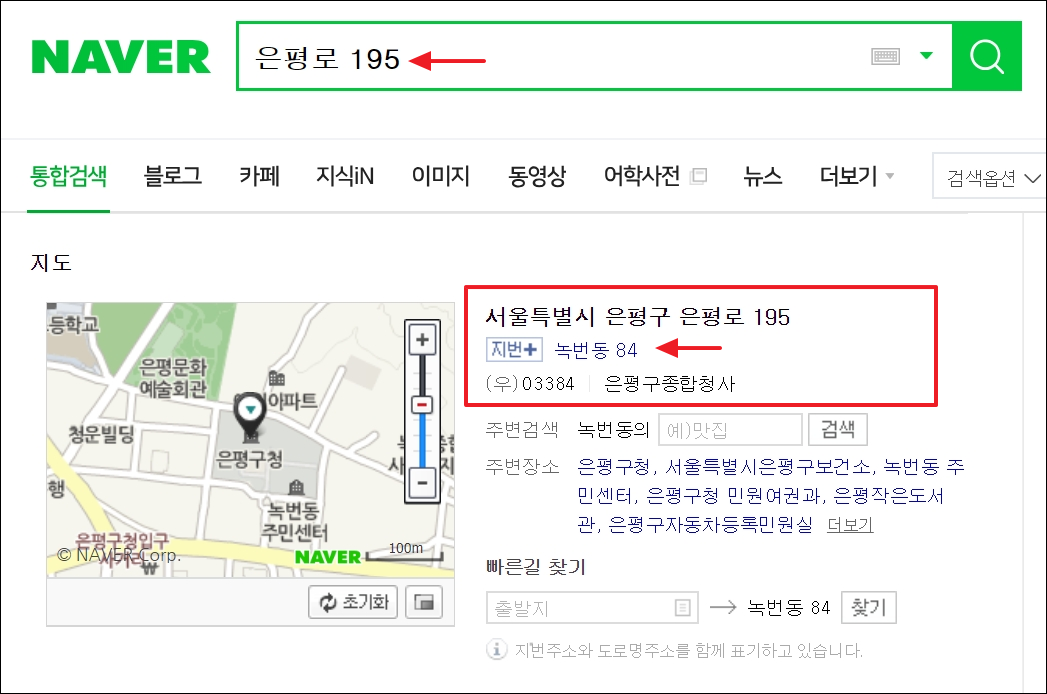Viewport: 1047px width, 694px height.
Task: Click the postal code 03384 text
Action: point(548,384)
